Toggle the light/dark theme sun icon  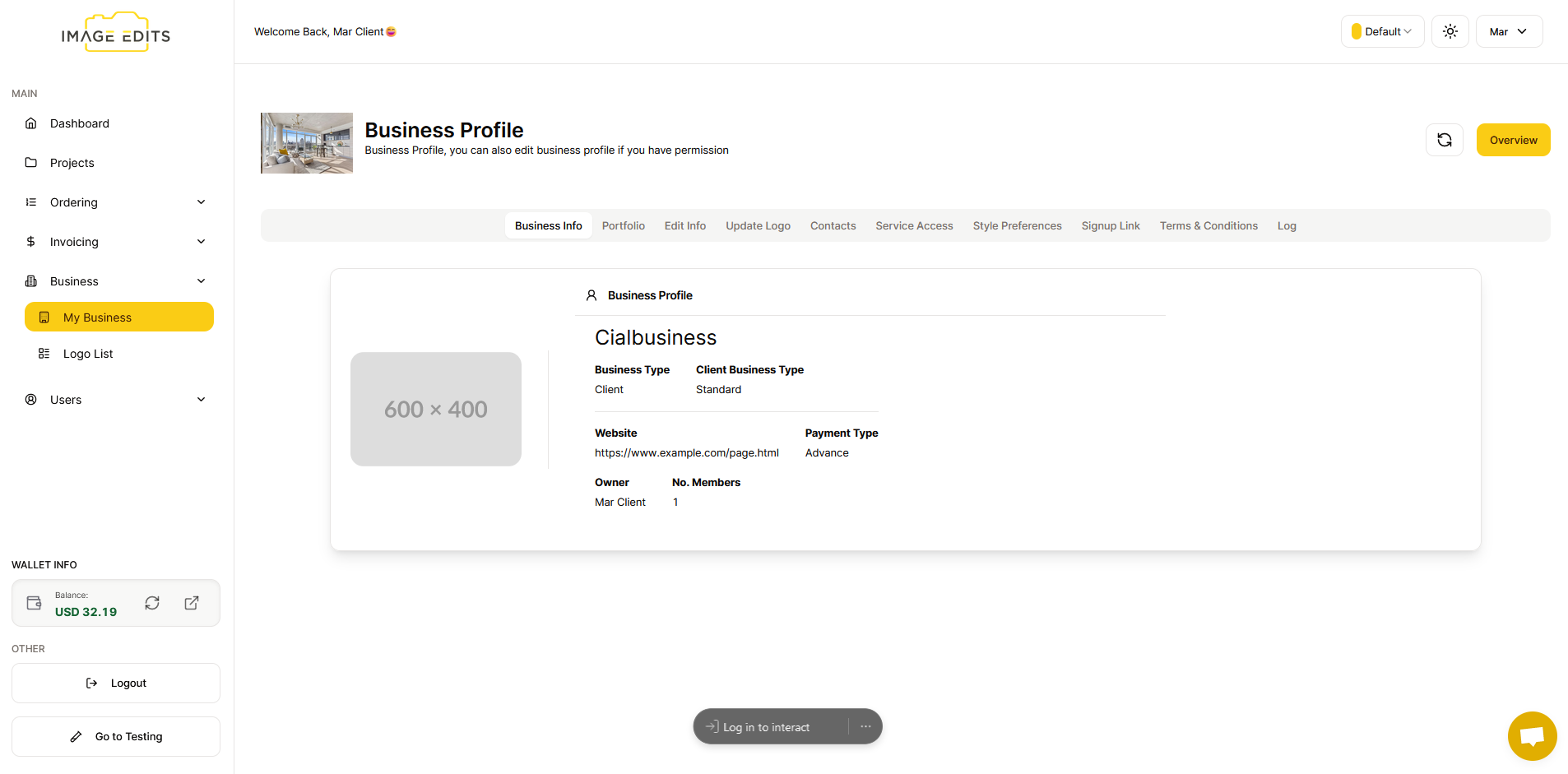pos(1450,31)
